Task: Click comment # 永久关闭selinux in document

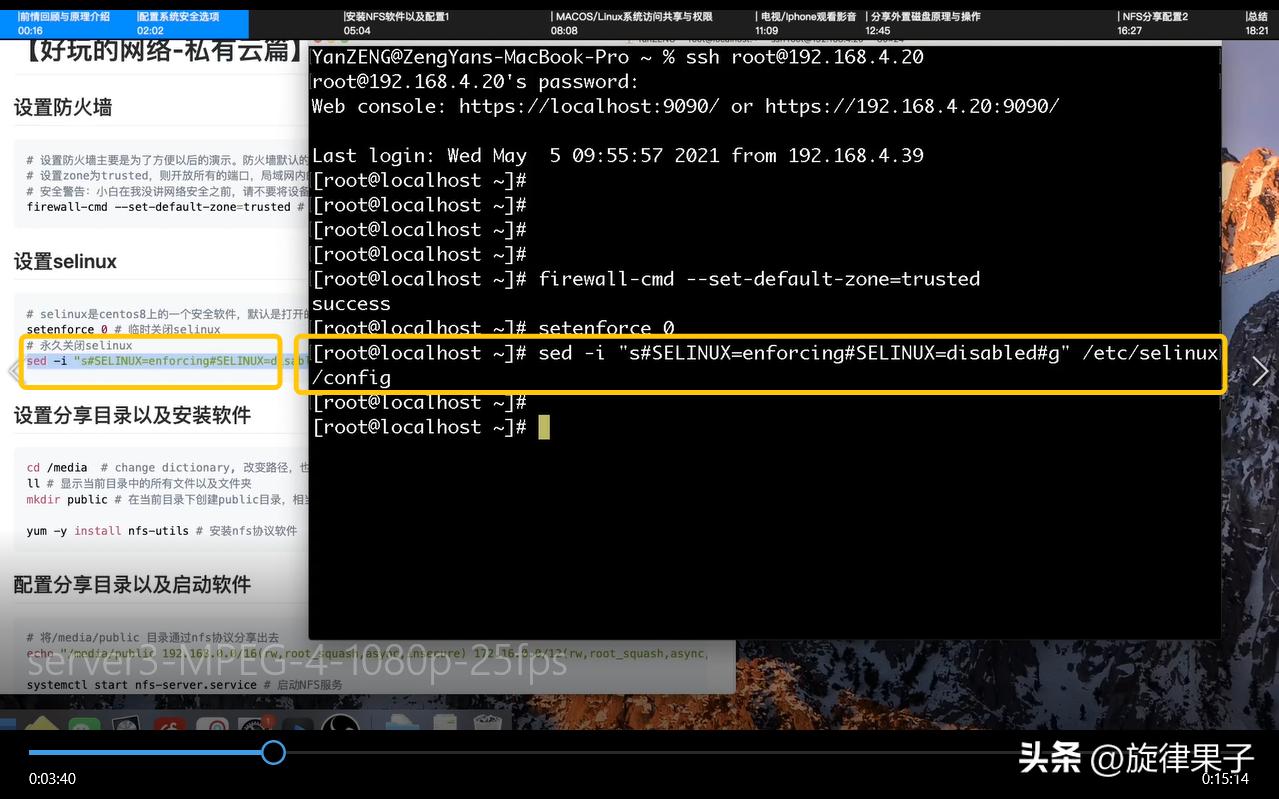Action: click(x=79, y=345)
